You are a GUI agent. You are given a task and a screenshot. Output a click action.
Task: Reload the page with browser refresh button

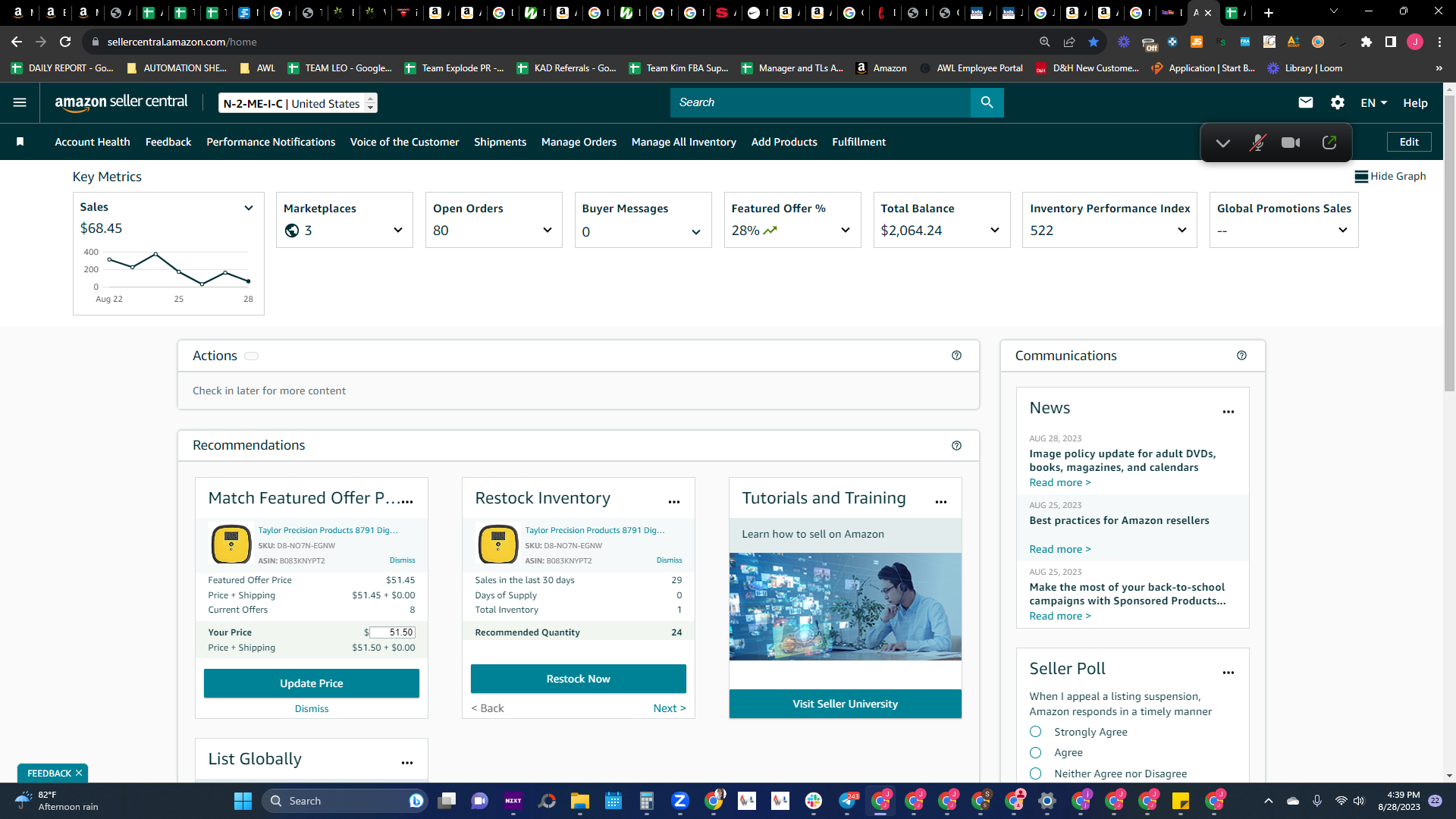click(65, 42)
